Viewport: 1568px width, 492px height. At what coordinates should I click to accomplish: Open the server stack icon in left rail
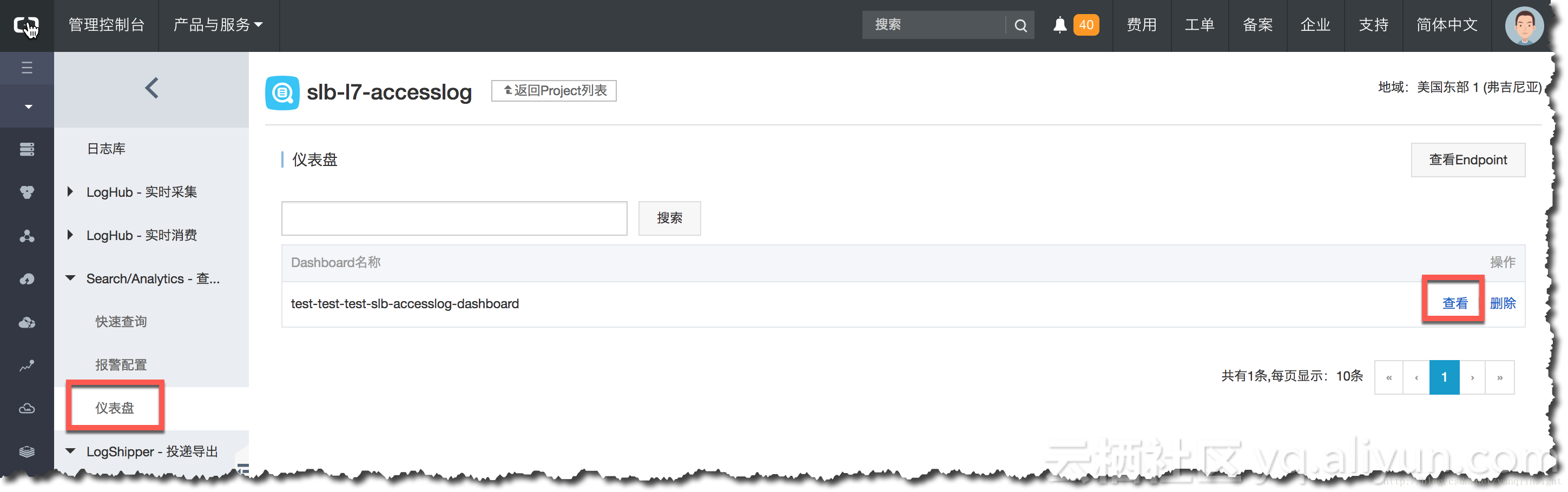click(x=27, y=150)
